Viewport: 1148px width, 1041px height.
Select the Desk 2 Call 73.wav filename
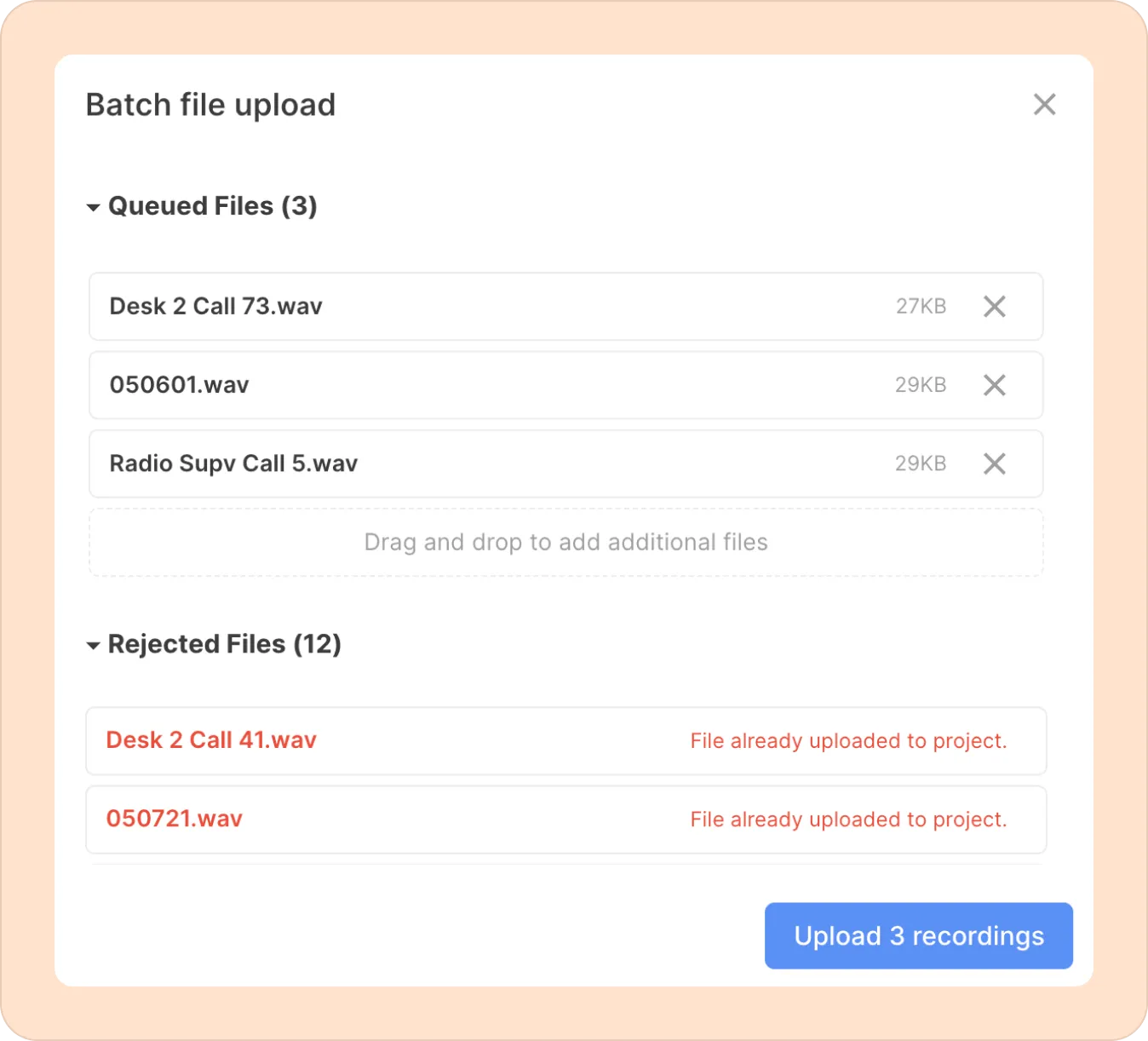coord(216,307)
